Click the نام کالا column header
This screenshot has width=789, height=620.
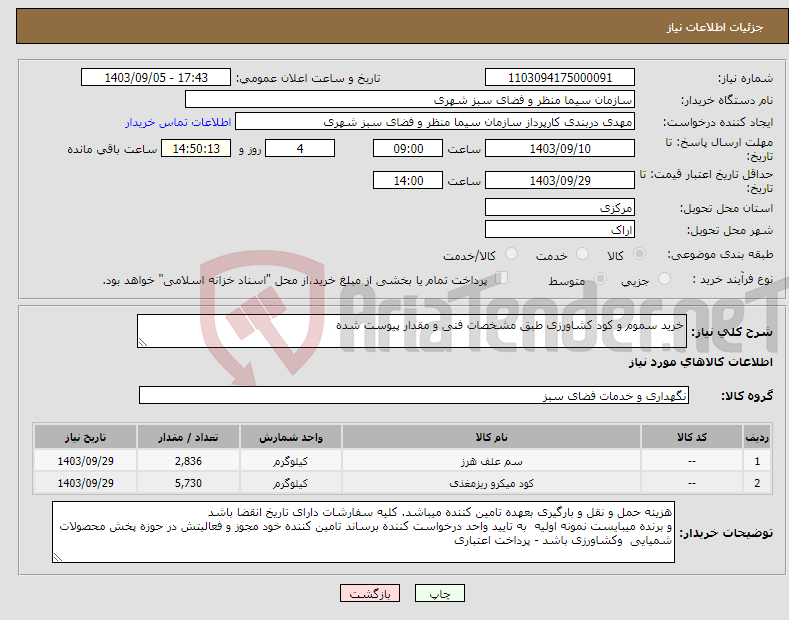[491, 437]
